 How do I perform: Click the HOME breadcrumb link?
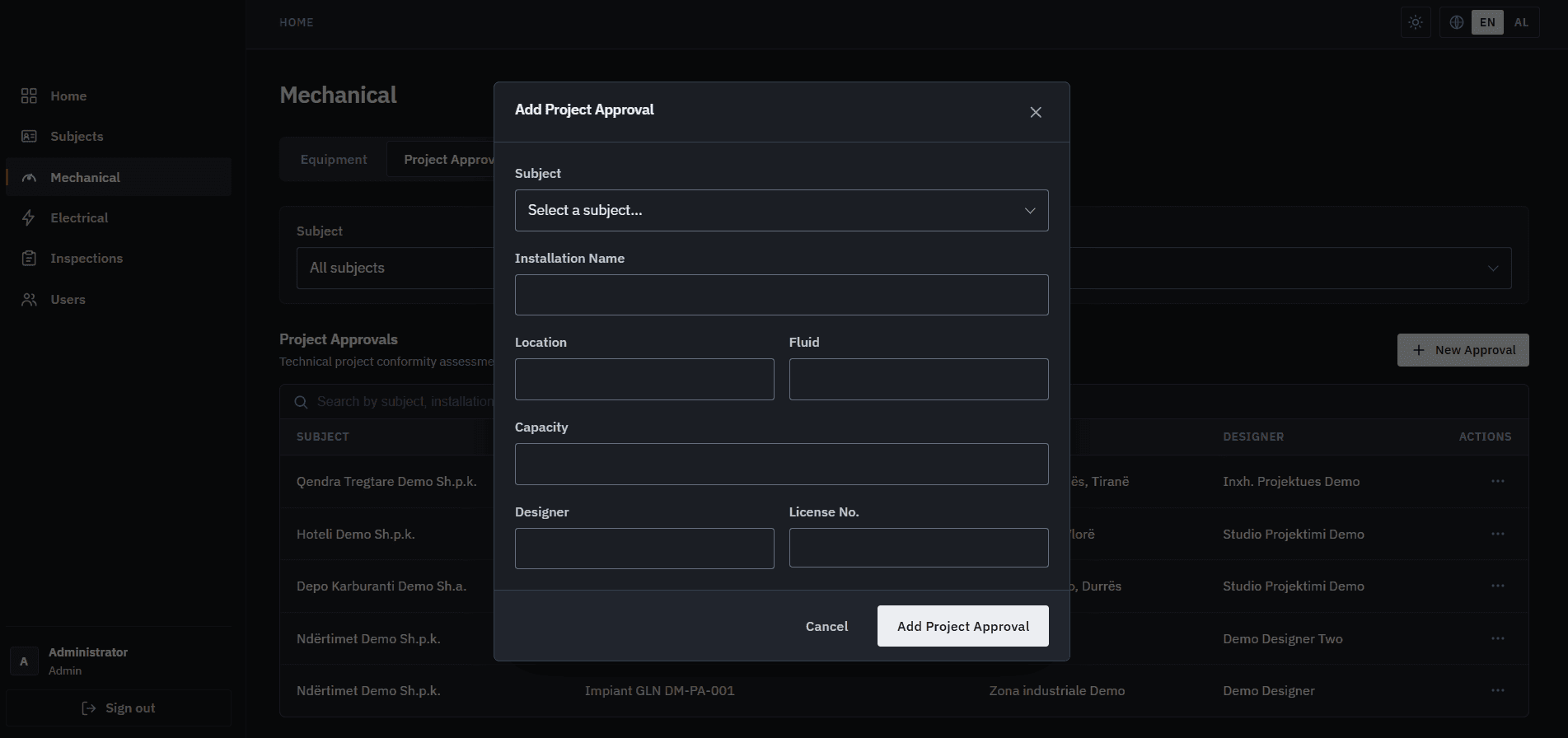point(297,23)
